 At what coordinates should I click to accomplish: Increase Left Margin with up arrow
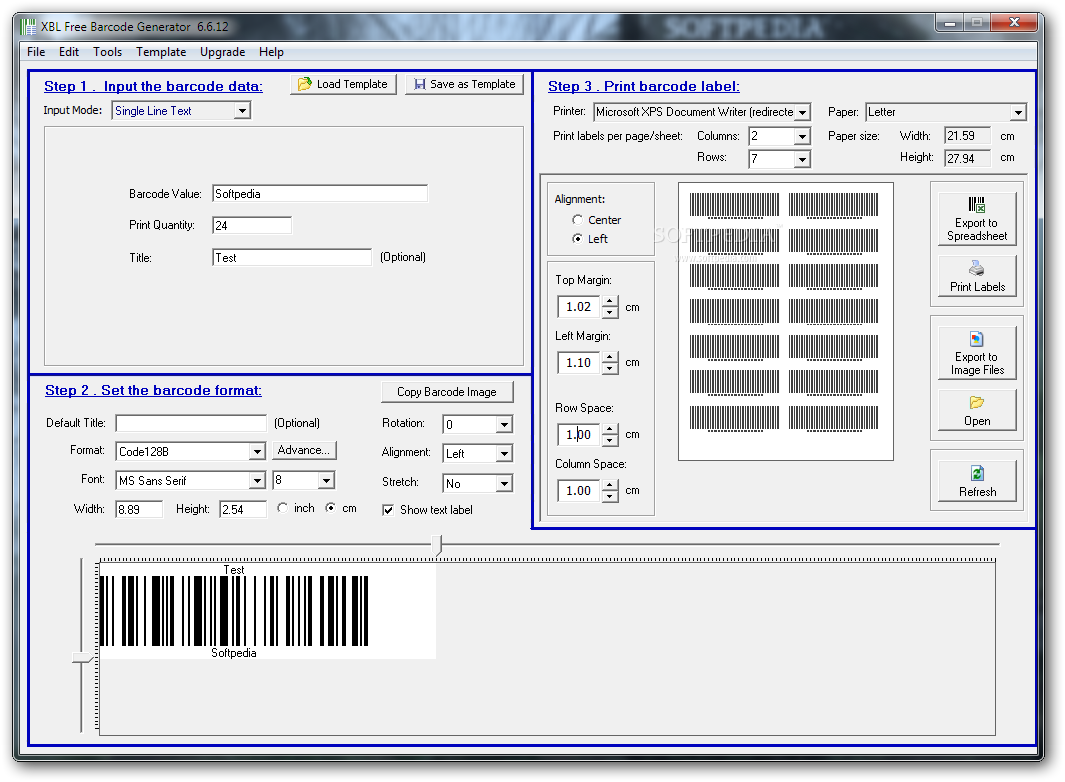[611, 357]
